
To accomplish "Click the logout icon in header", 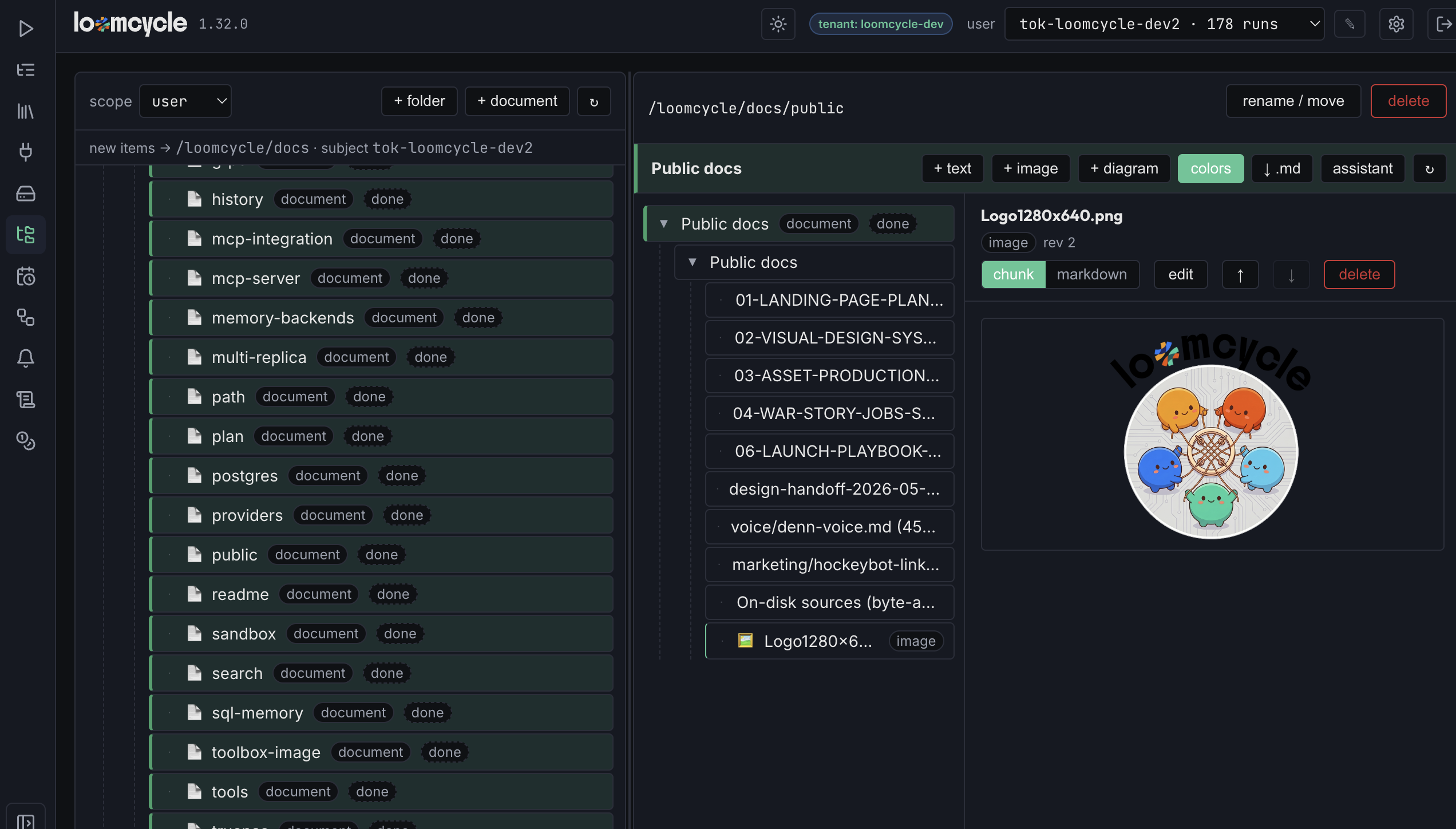I will pos(1442,24).
